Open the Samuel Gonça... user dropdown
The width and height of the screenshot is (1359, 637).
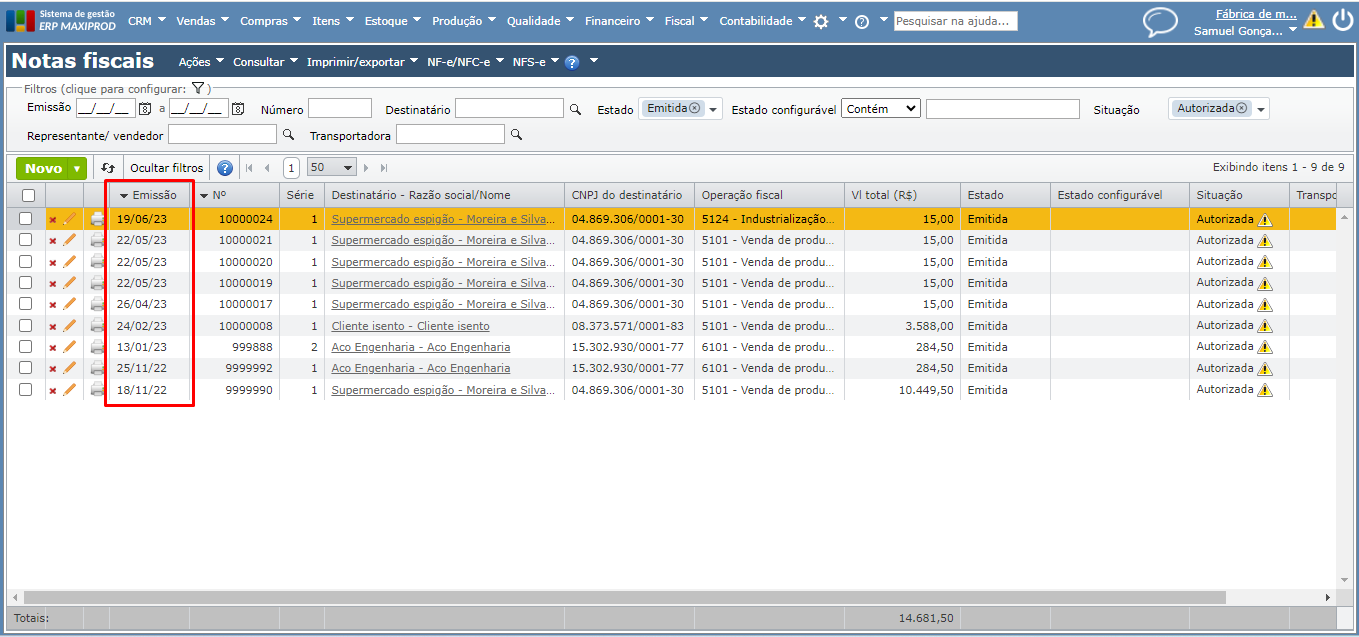[1245, 31]
